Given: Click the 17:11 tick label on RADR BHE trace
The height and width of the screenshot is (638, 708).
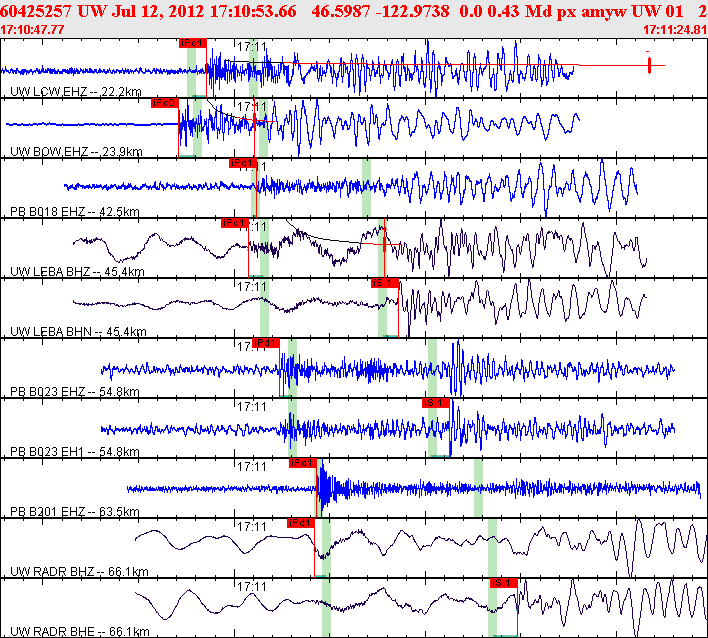Looking at the screenshot, I should [252, 587].
